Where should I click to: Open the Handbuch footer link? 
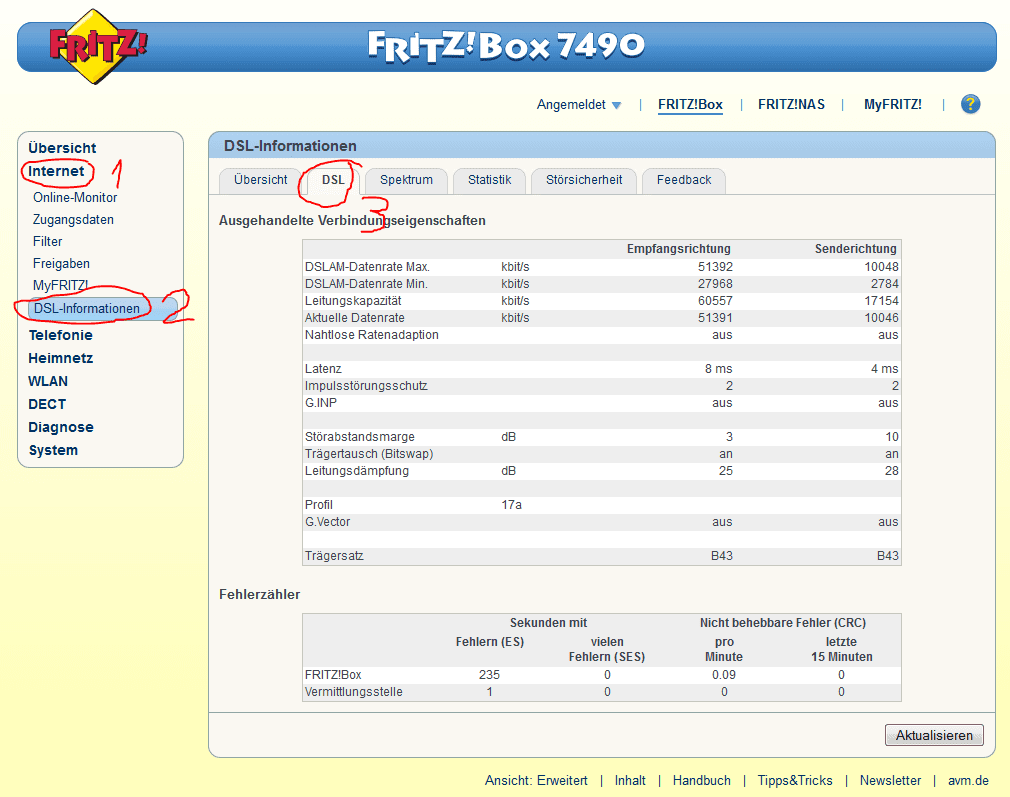tap(701, 780)
